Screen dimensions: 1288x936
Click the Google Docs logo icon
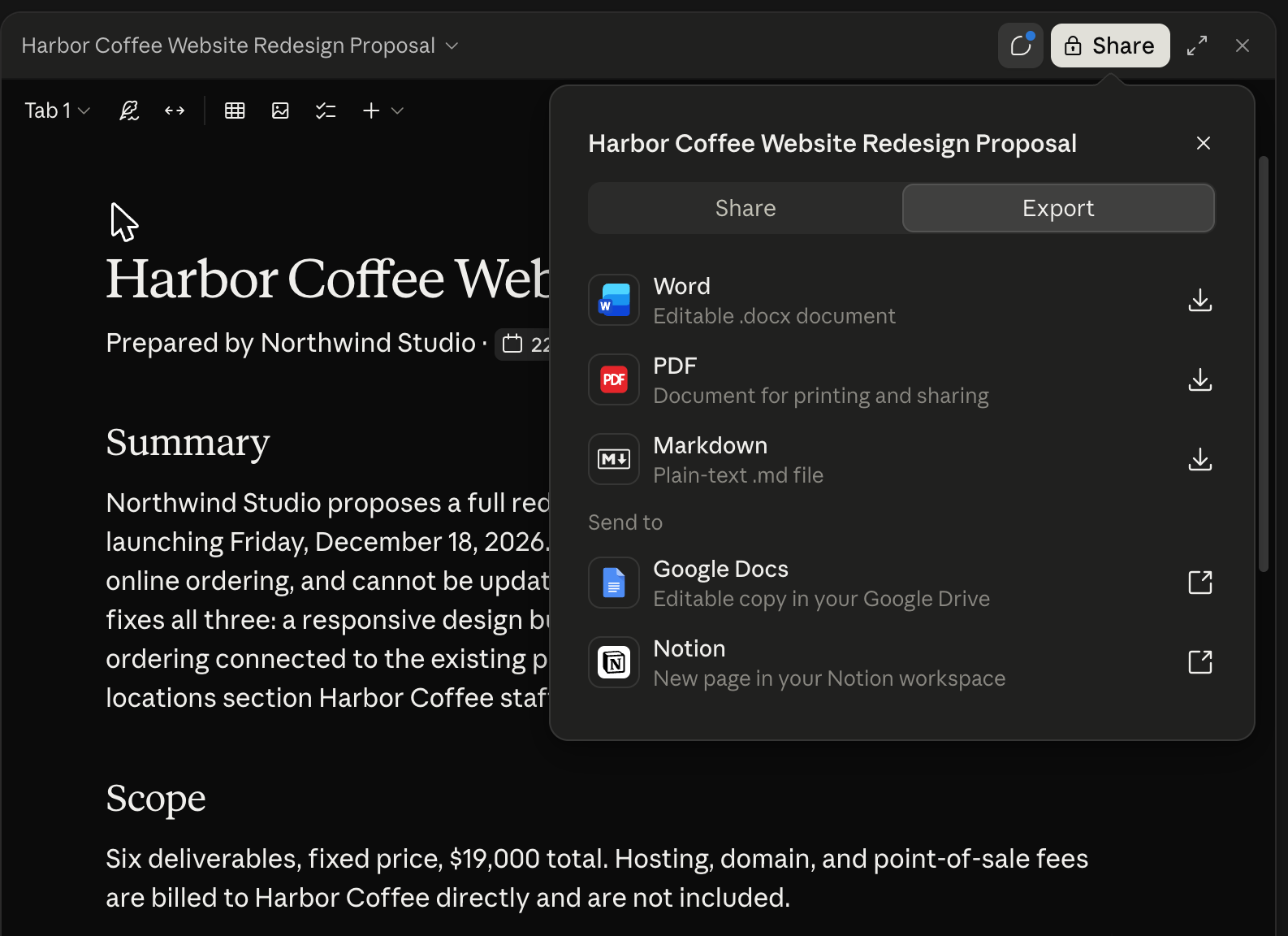tap(614, 583)
